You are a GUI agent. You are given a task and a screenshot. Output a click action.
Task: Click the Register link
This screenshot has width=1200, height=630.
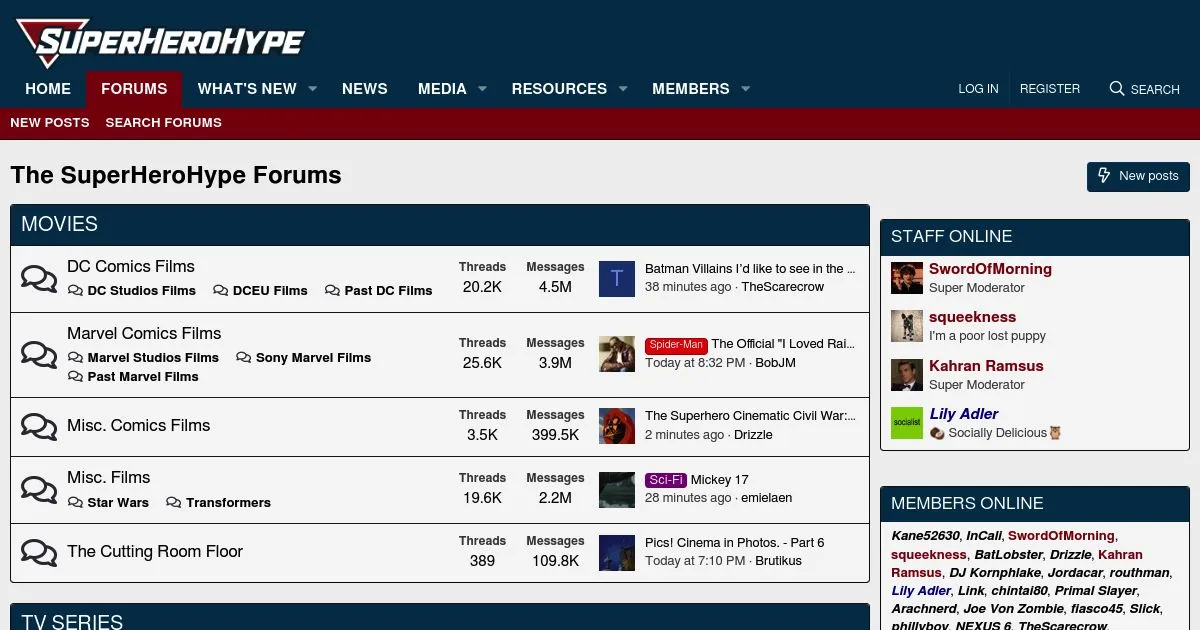(1050, 89)
